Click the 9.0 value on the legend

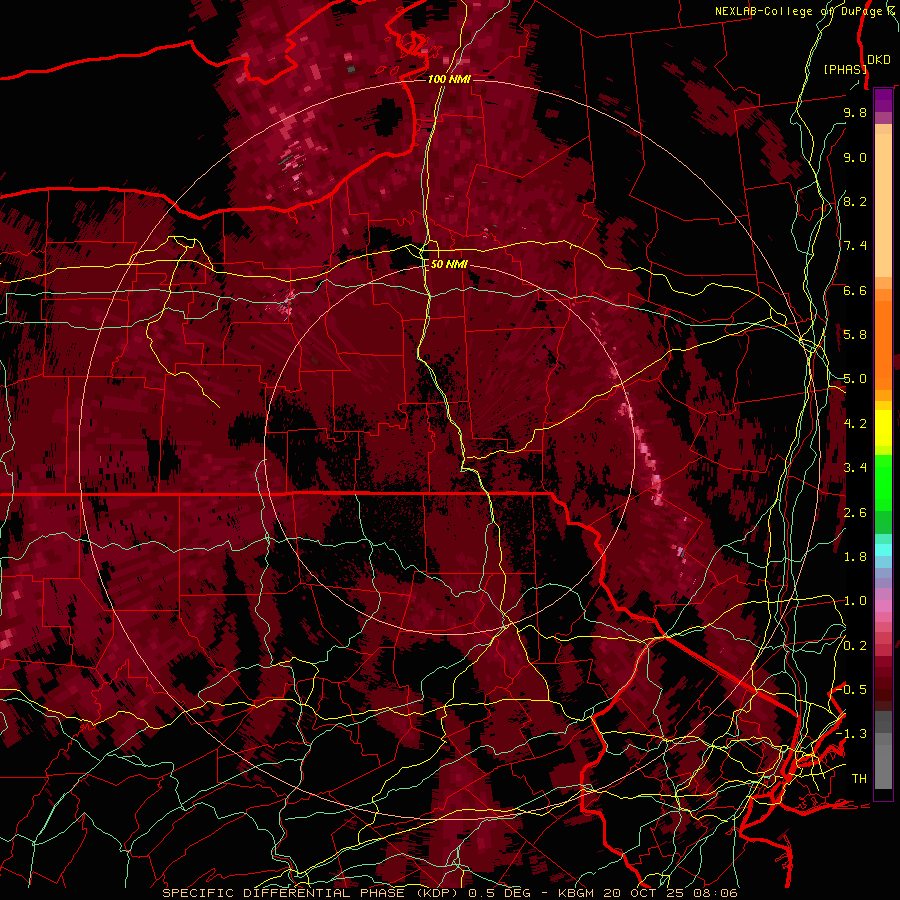click(855, 157)
